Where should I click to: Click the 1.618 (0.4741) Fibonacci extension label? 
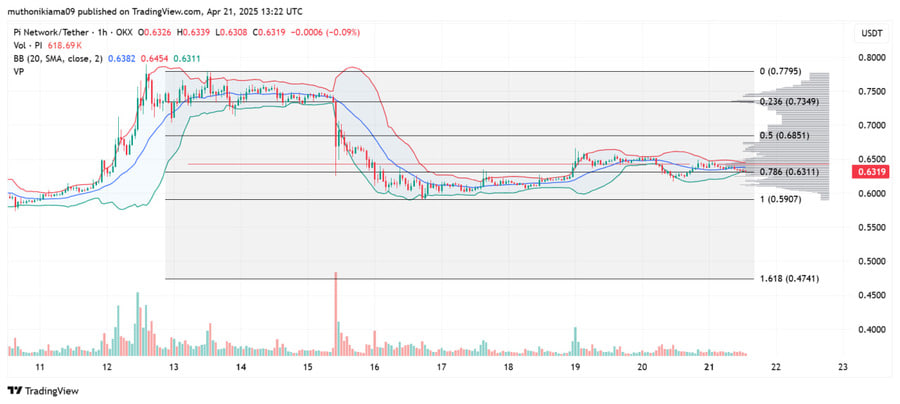(789, 278)
